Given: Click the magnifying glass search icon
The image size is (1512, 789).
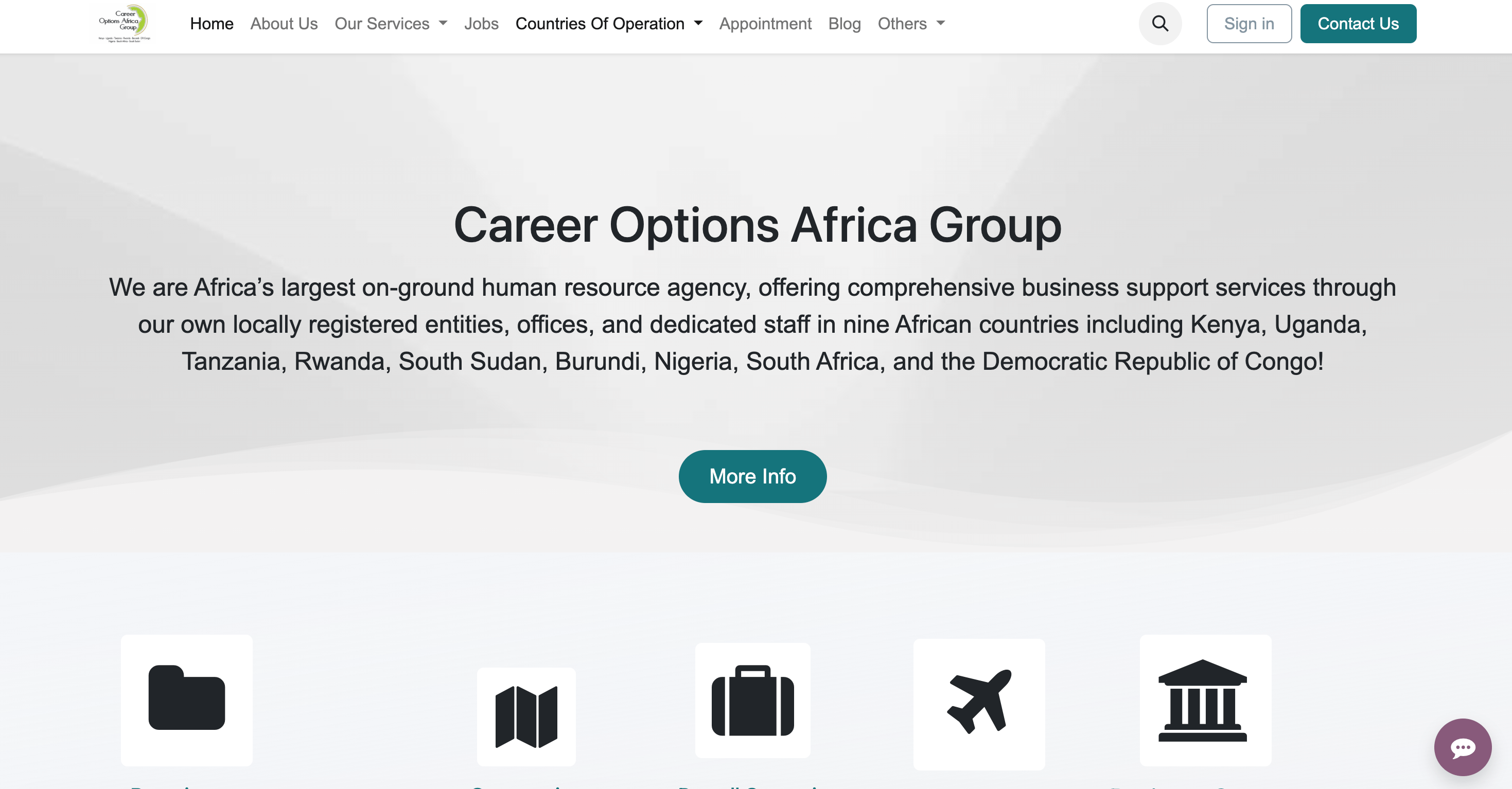Looking at the screenshot, I should tap(1160, 24).
